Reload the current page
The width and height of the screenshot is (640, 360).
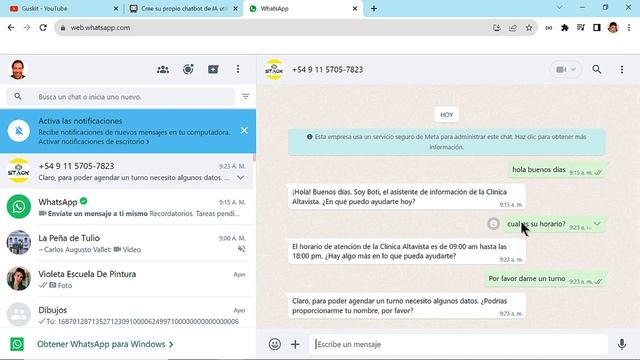coord(43,27)
